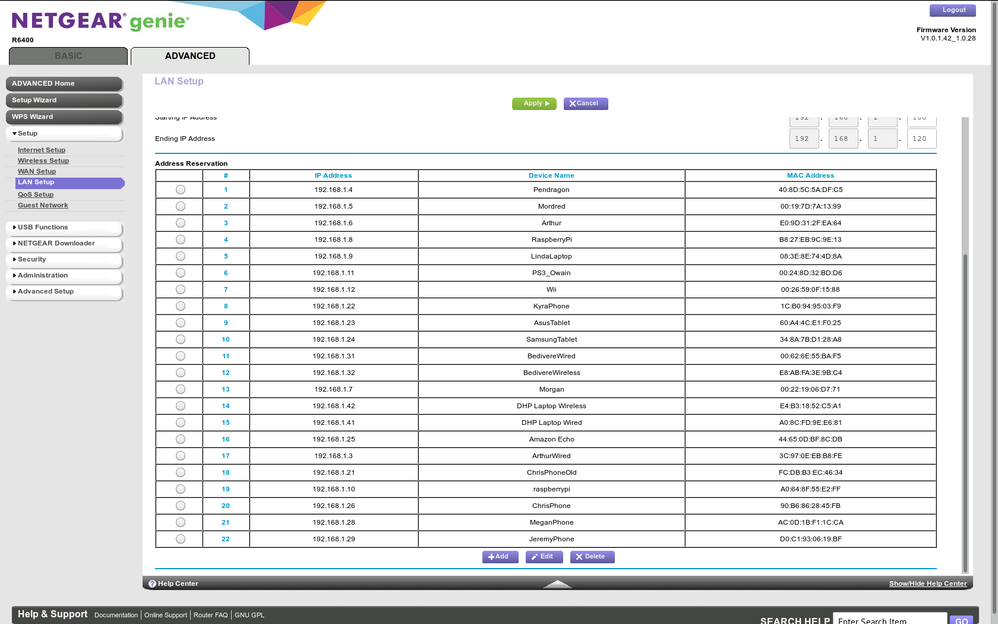998x624 pixels.
Task: Switch to the ADVANCED tab
Action: [x=191, y=56]
